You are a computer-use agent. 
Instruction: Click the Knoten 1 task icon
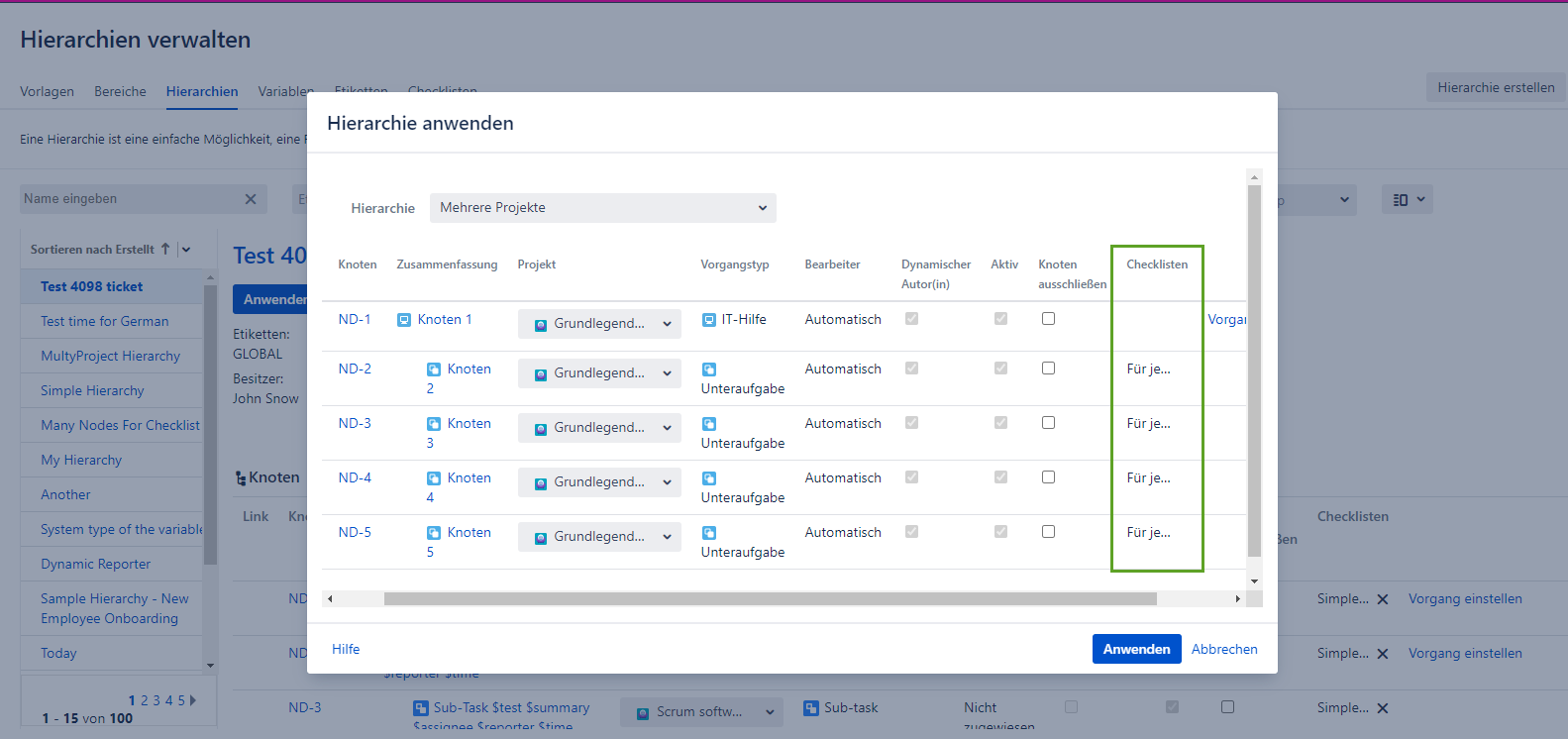pos(404,320)
